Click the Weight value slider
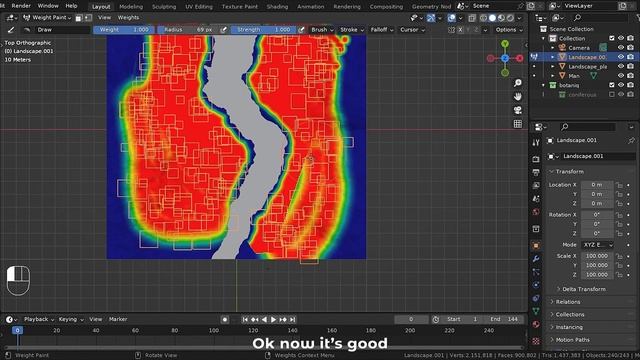This screenshot has width=640, height=360. click(124, 30)
